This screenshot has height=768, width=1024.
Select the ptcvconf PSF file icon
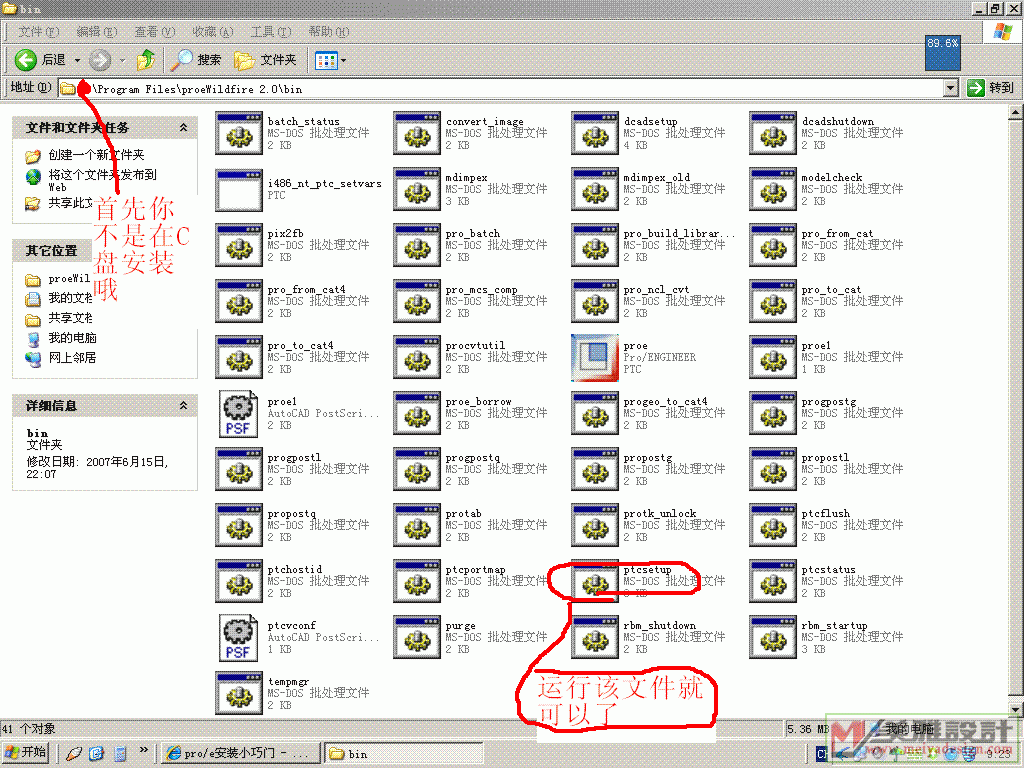pyautogui.click(x=238, y=637)
